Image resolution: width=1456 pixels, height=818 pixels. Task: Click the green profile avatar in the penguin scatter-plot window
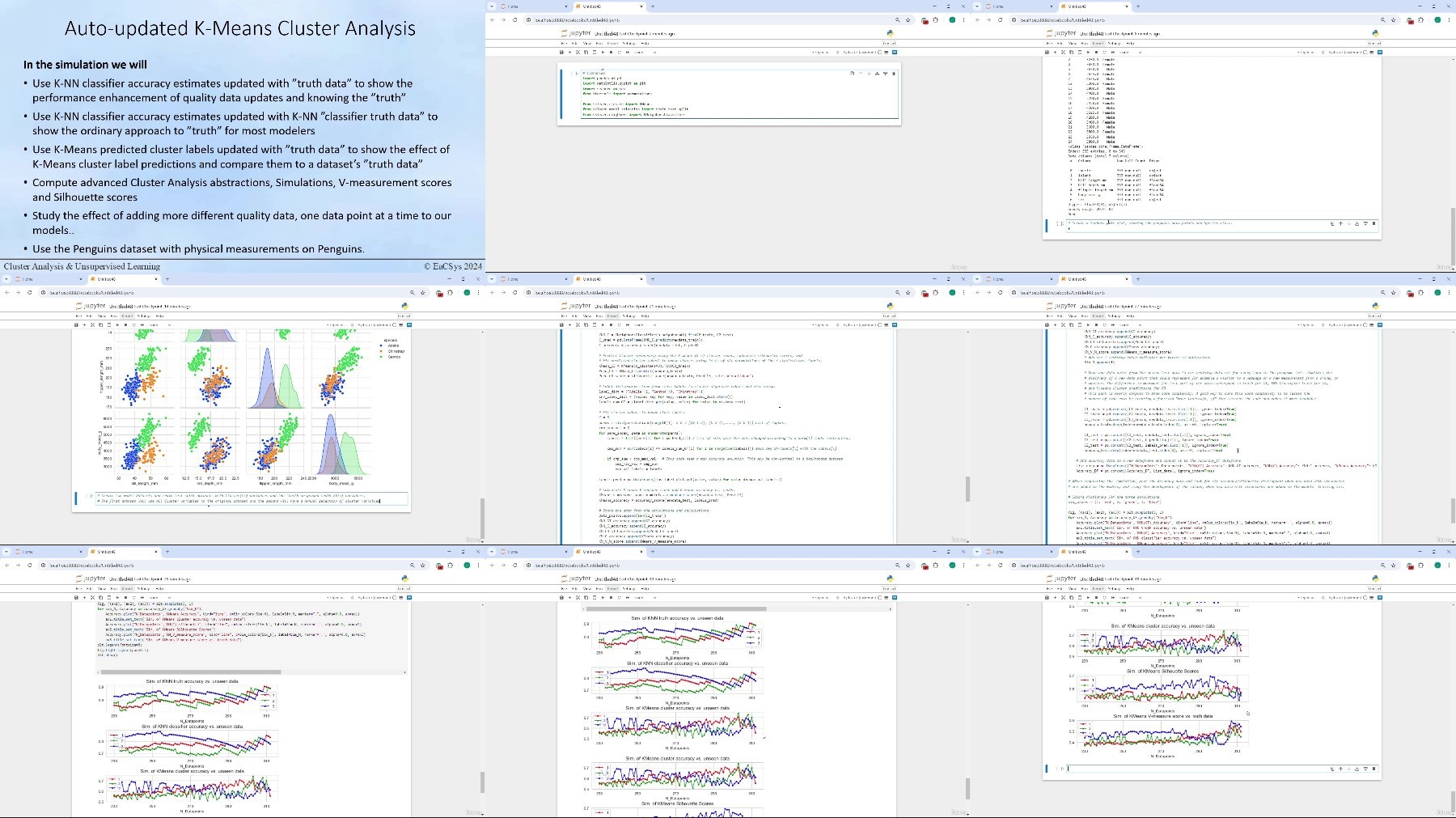point(467,292)
